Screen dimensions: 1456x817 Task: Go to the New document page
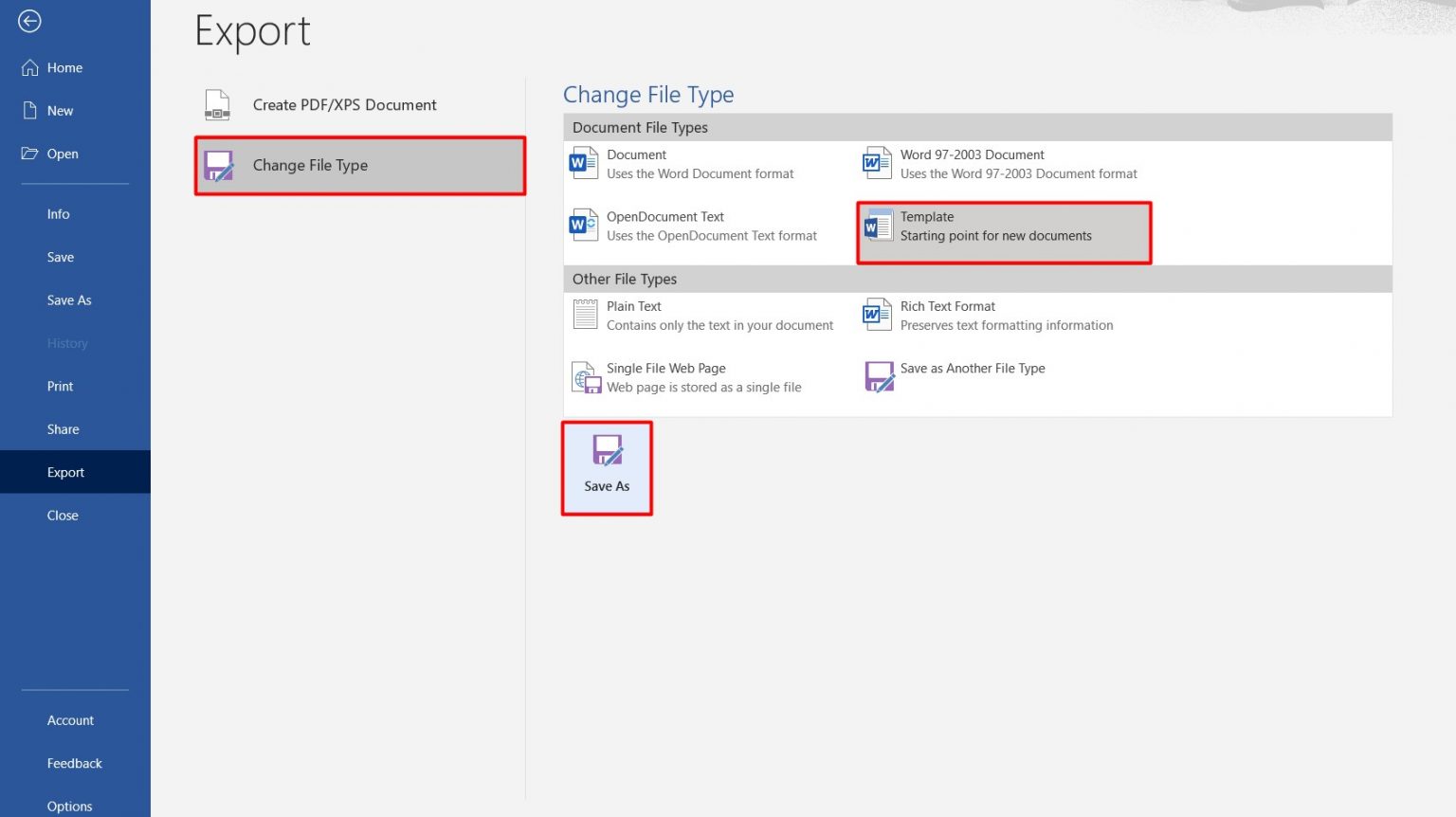click(x=60, y=110)
